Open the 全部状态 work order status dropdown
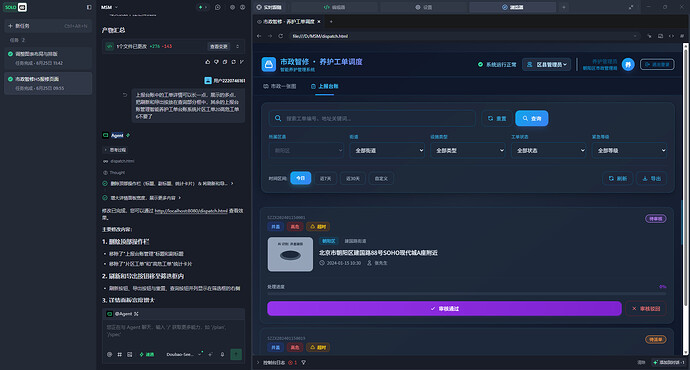 tap(549, 150)
